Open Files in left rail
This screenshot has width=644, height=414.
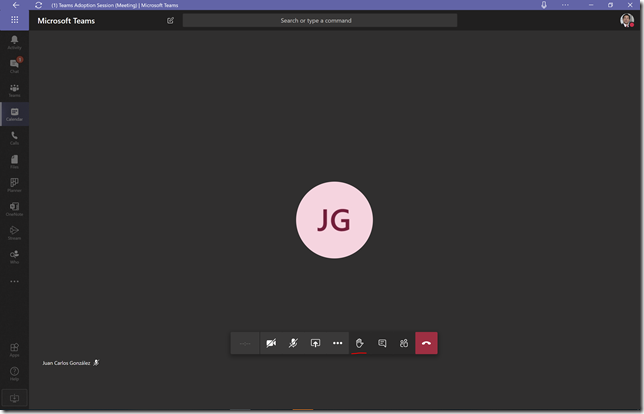click(x=14, y=161)
